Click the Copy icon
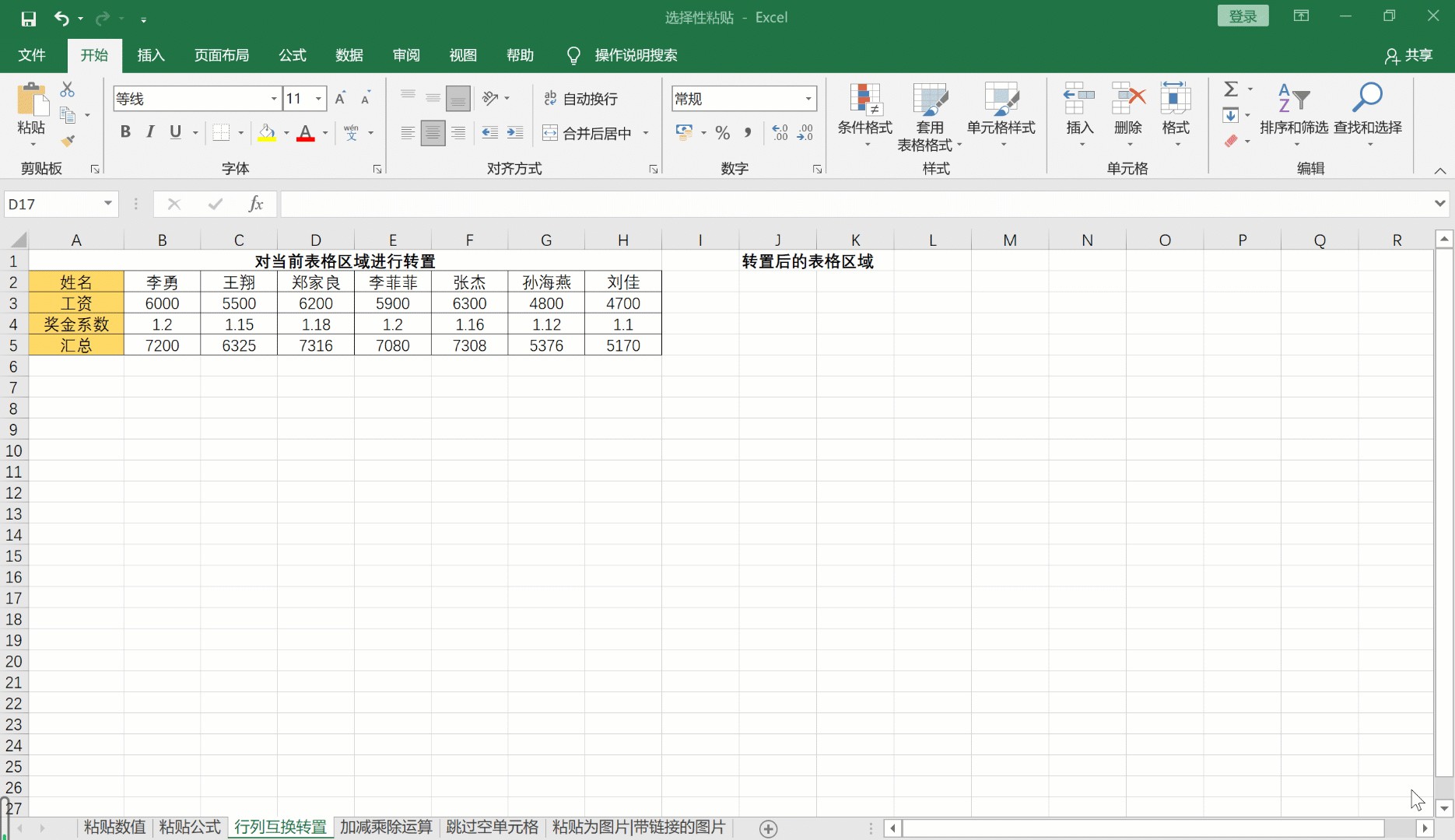This screenshot has height=840, width=1455. coord(68,115)
